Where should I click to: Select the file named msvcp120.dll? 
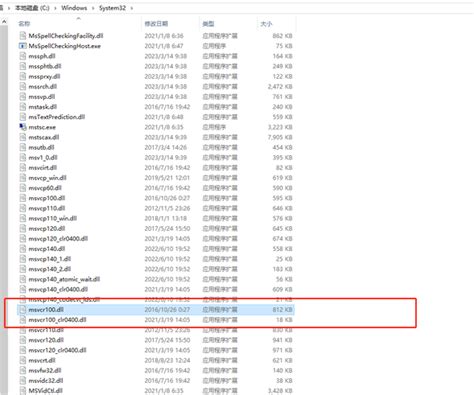pos(47,229)
